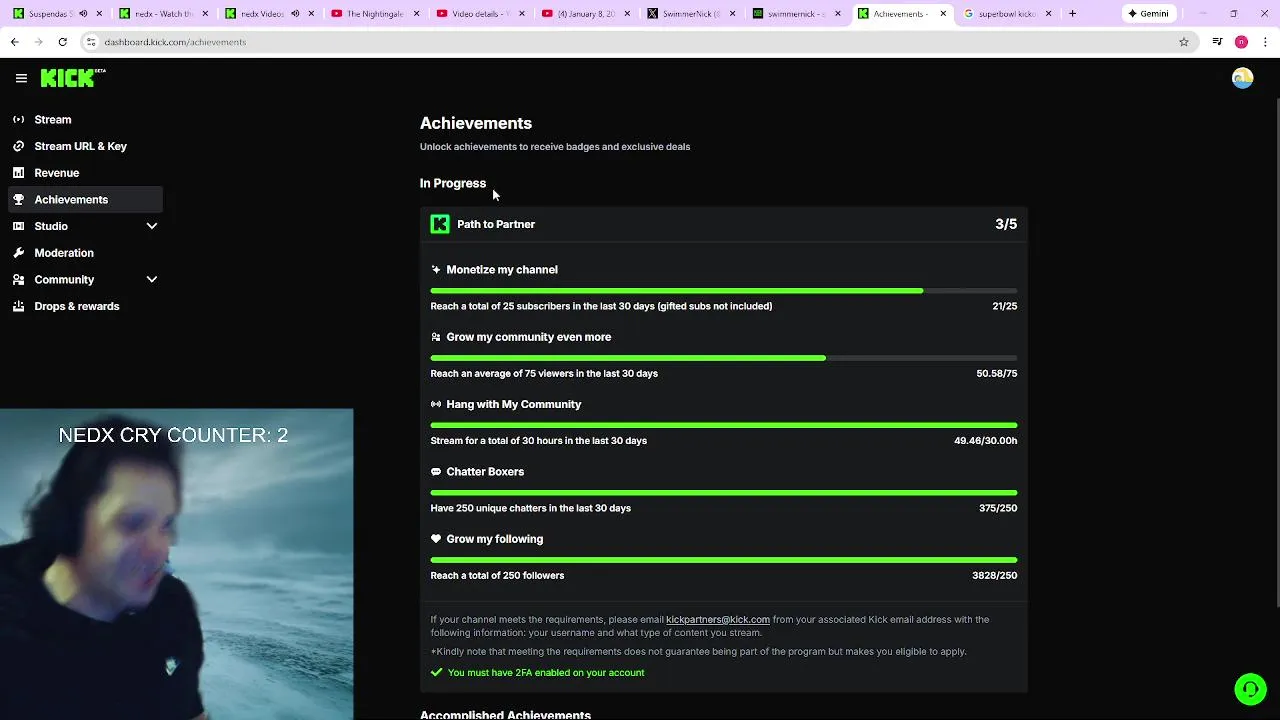Expand the Studio submenu chevron
The image size is (1280, 720).
(x=152, y=226)
